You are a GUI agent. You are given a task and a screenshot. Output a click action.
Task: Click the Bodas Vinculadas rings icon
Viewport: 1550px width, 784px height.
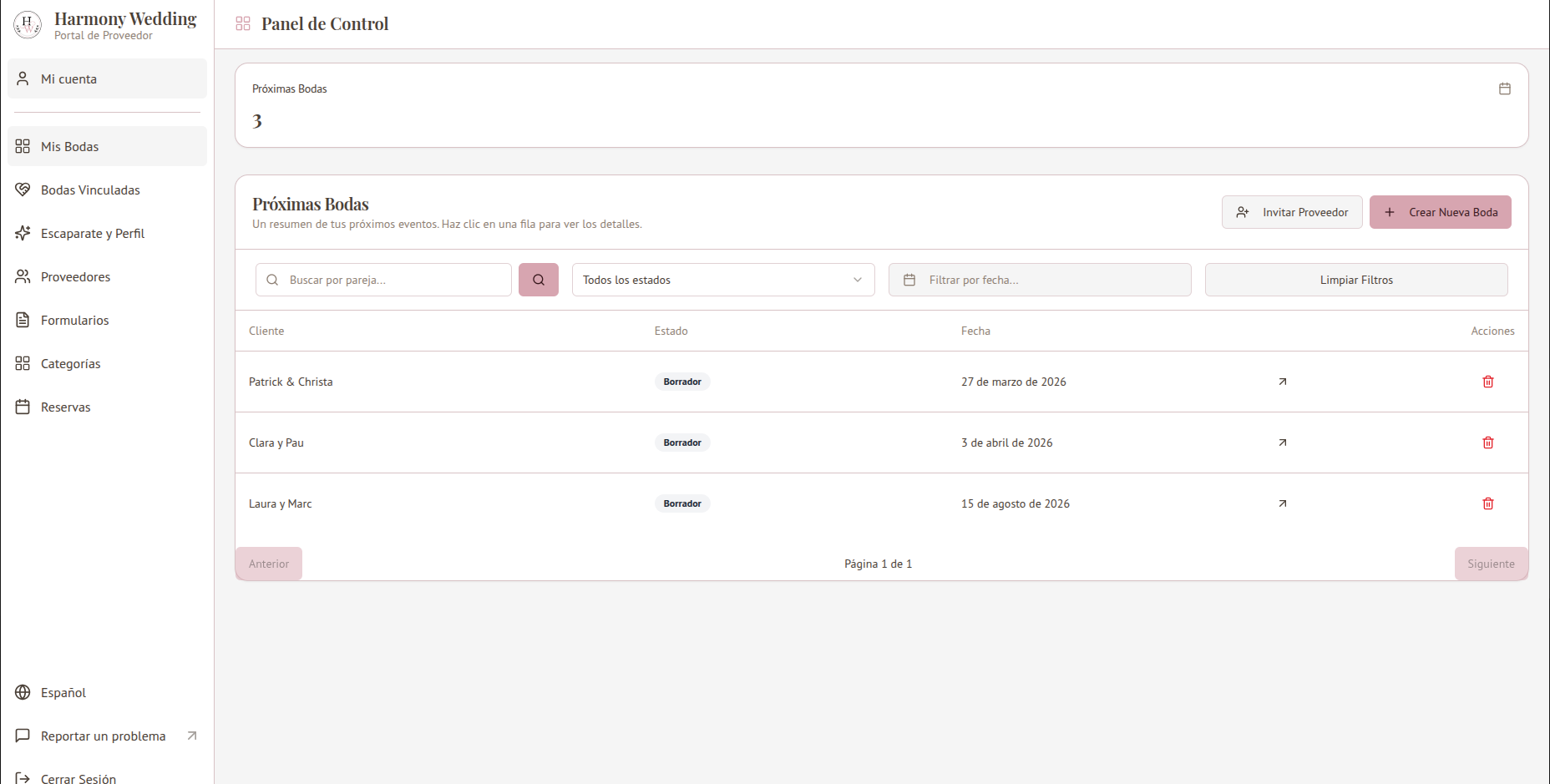[x=23, y=190]
